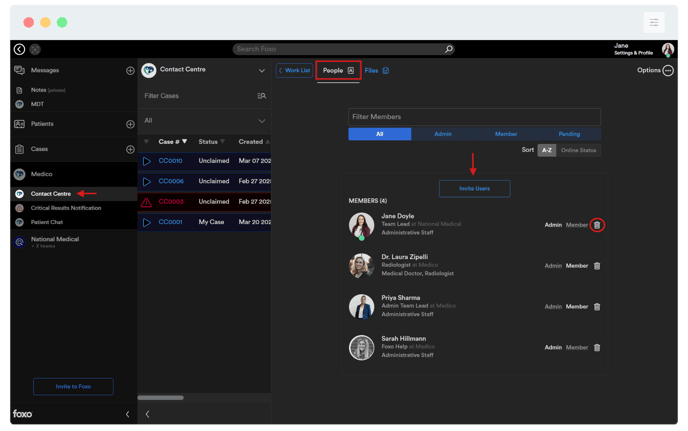This screenshot has height=431, width=688.
Task: Expand the Contact Centre dropdown
Action: (262, 71)
